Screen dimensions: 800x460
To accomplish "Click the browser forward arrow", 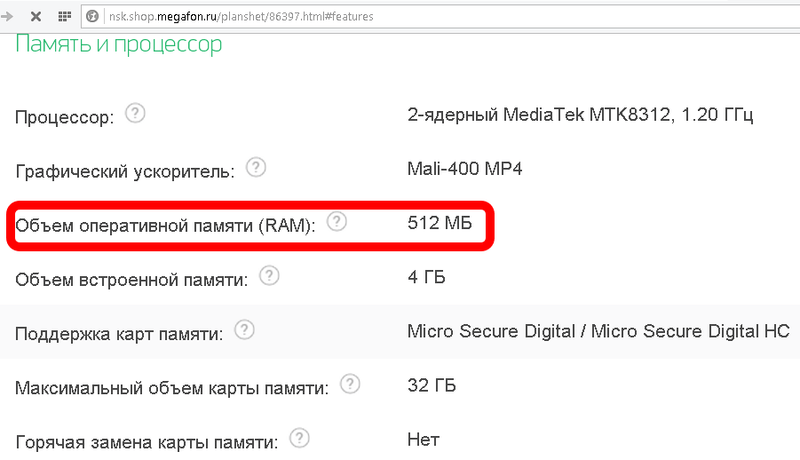I will tap(9, 17).
